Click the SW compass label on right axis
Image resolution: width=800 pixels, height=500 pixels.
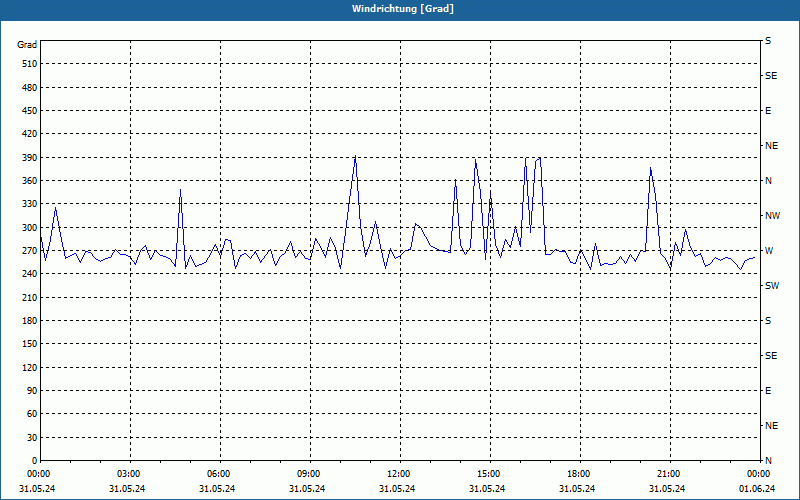(x=772, y=286)
